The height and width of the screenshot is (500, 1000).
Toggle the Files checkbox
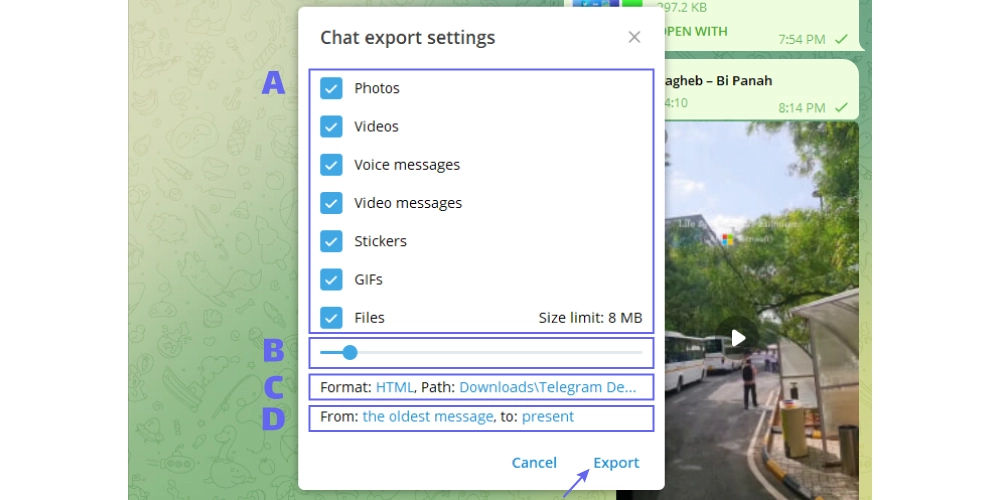point(332,317)
